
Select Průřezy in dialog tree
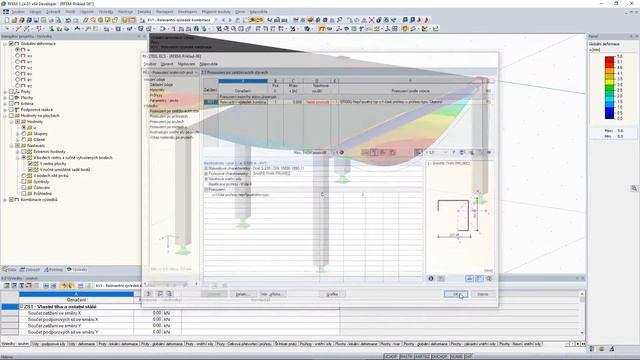click(x=156, y=95)
